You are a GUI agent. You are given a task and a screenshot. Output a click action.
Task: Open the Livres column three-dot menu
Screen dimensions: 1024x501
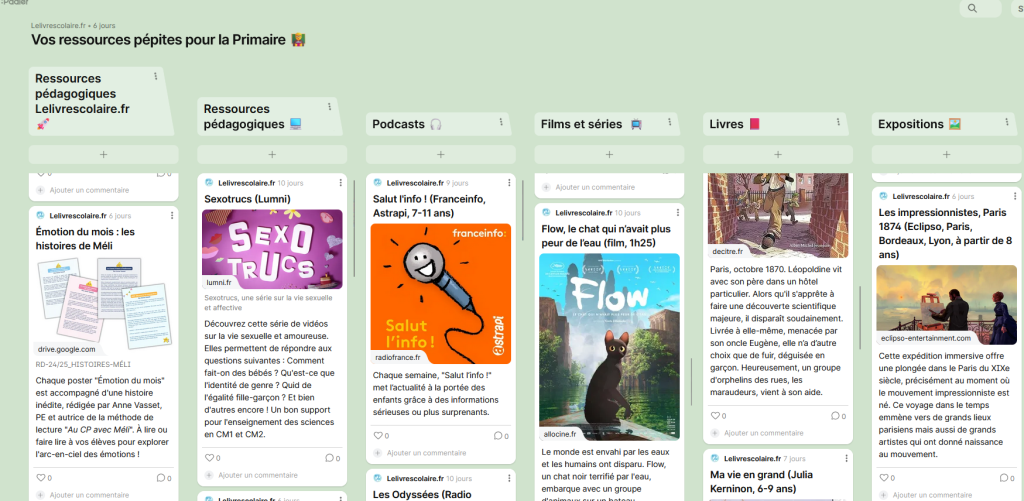[838, 122]
